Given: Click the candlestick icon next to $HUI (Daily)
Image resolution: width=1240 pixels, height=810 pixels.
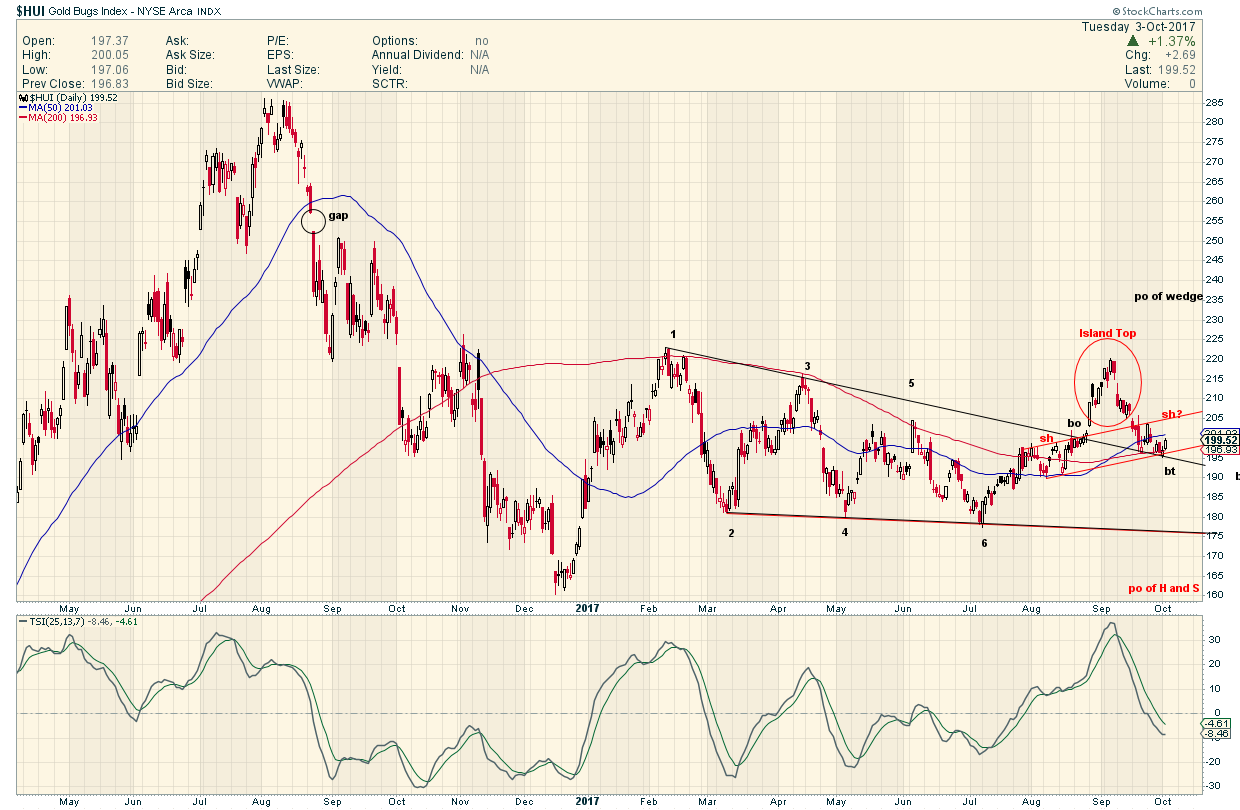Looking at the screenshot, I should point(22,97).
